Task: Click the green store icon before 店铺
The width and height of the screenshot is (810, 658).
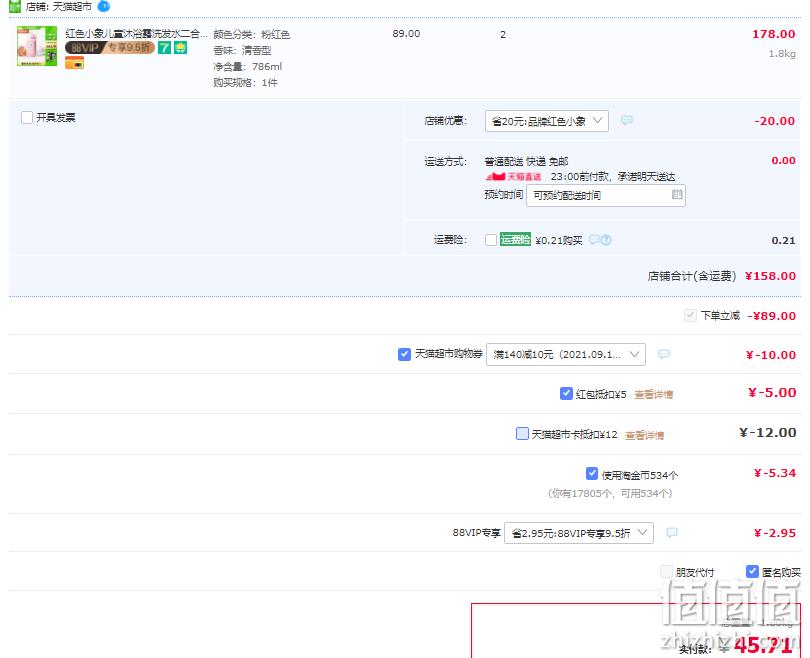Action: (x=14, y=6)
